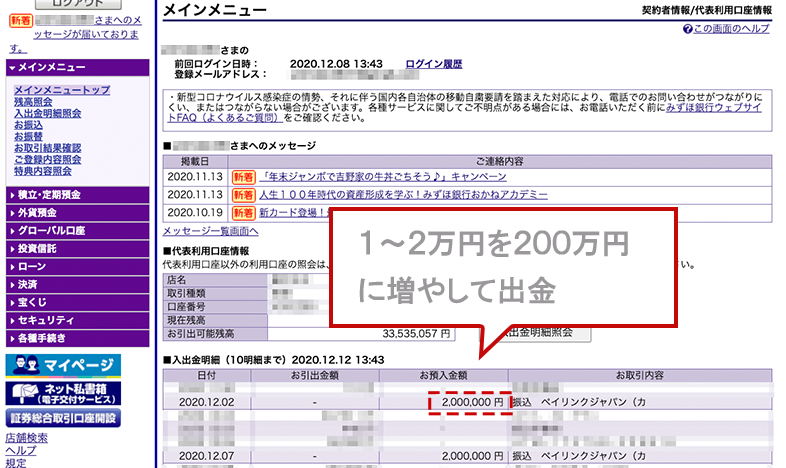
Task: Click the お引出金額 column header
Action: (x=315, y=375)
